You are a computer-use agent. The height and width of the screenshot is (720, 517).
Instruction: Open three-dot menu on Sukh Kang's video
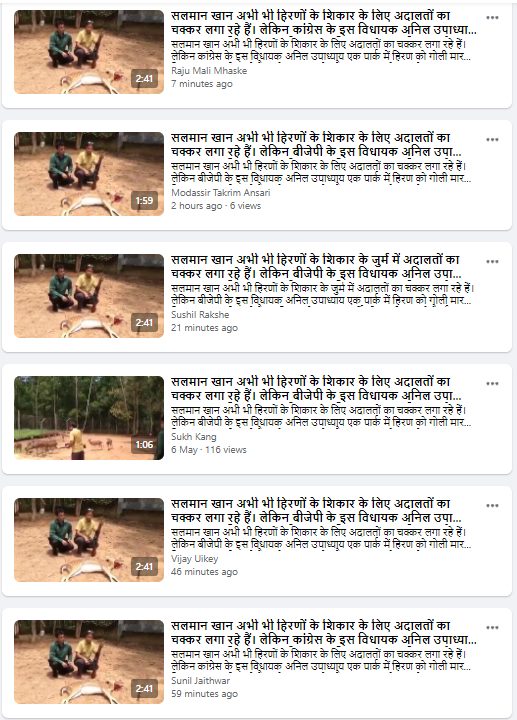(x=492, y=383)
